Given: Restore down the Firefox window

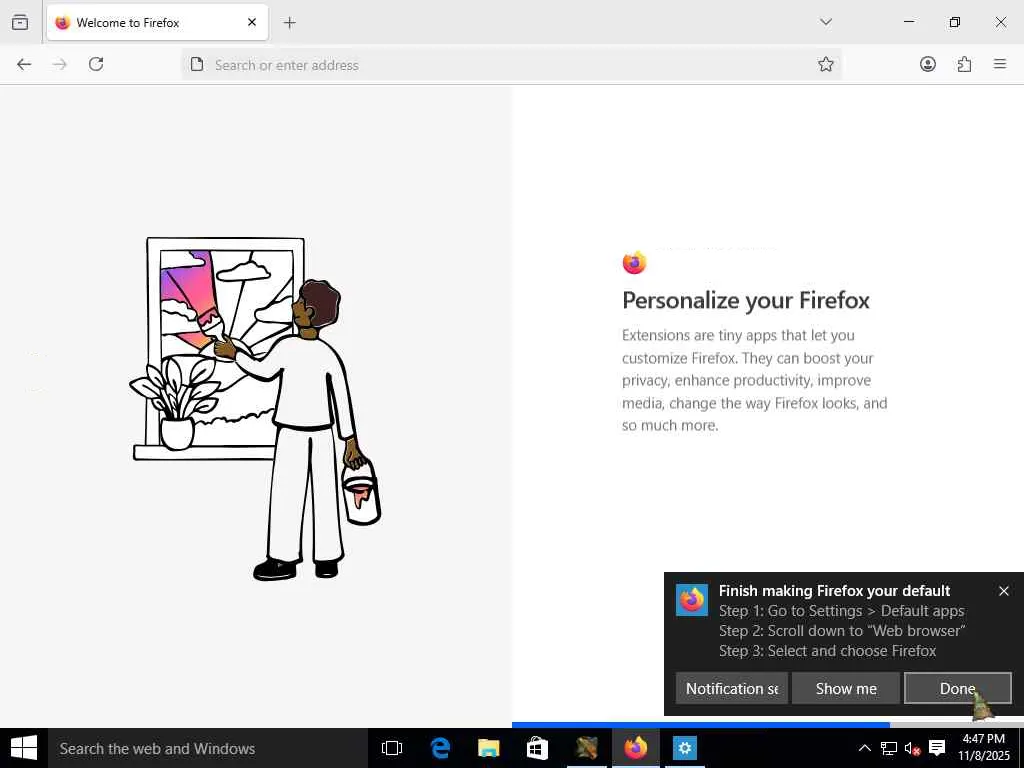Looking at the screenshot, I should 955,22.
